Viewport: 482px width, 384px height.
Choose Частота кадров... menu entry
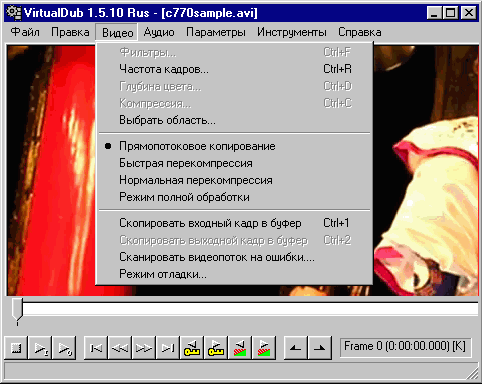coord(234,69)
